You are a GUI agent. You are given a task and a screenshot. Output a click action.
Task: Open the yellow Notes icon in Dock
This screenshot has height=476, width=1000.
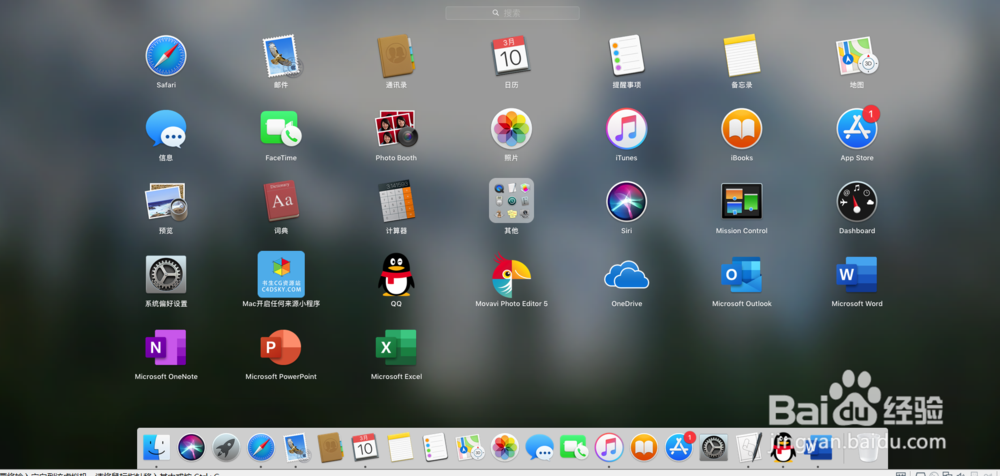pyautogui.click(x=401, y=448)
